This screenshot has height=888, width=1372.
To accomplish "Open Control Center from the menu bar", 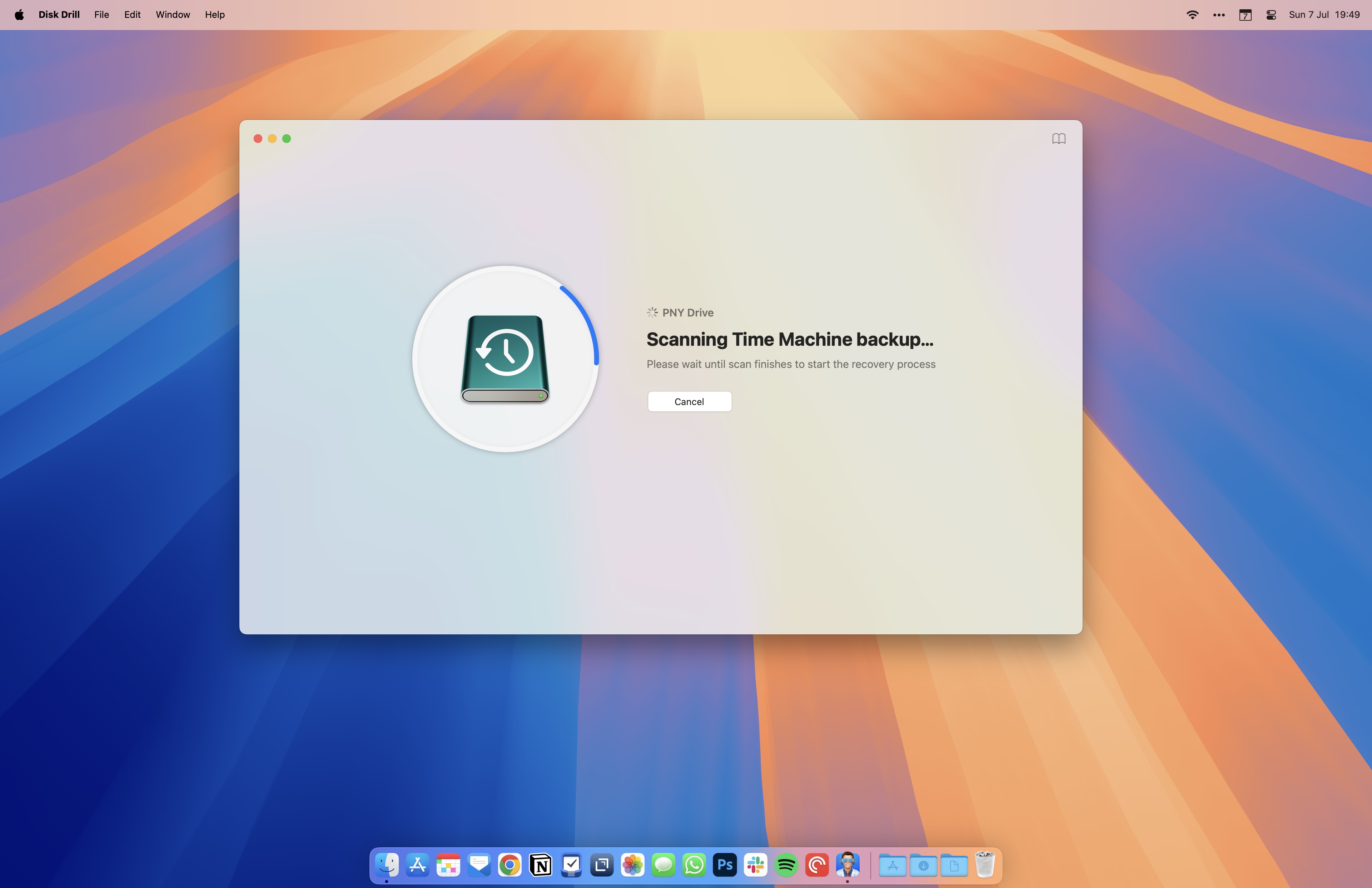I will pyautogui.click(x=1271, y=14).
